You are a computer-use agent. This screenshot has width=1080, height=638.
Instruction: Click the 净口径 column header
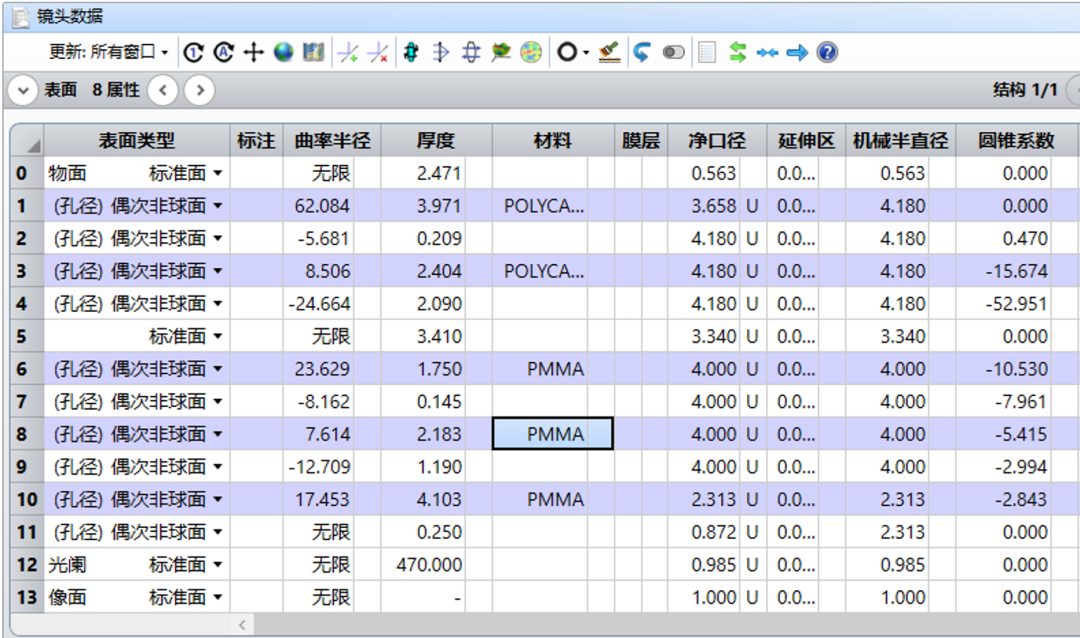(x=717, y=141)
